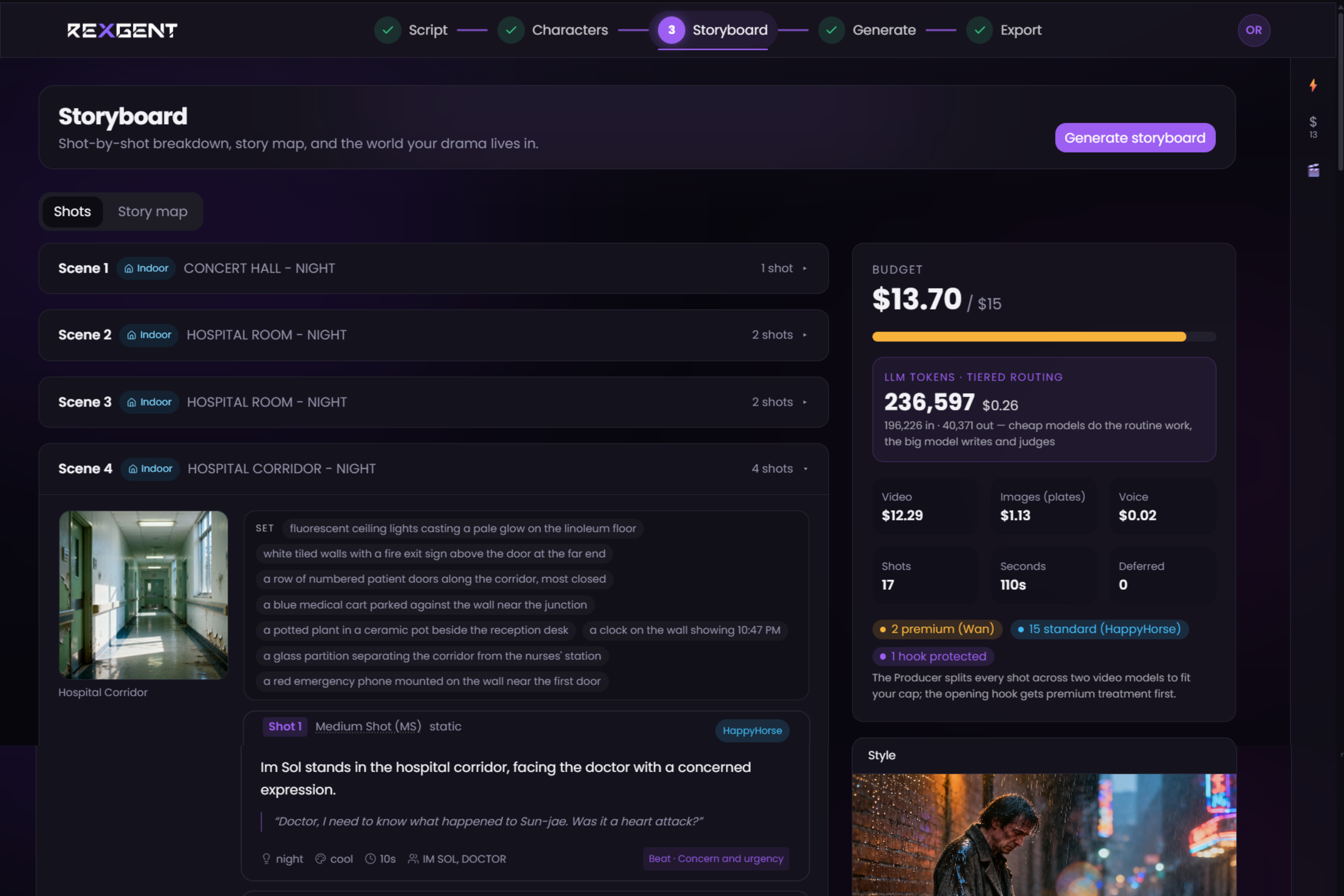Viewport: 1344px width, 896px height.
Task: Click the Storyboard step number 3 badge
Action: click(x=671, y=30)
